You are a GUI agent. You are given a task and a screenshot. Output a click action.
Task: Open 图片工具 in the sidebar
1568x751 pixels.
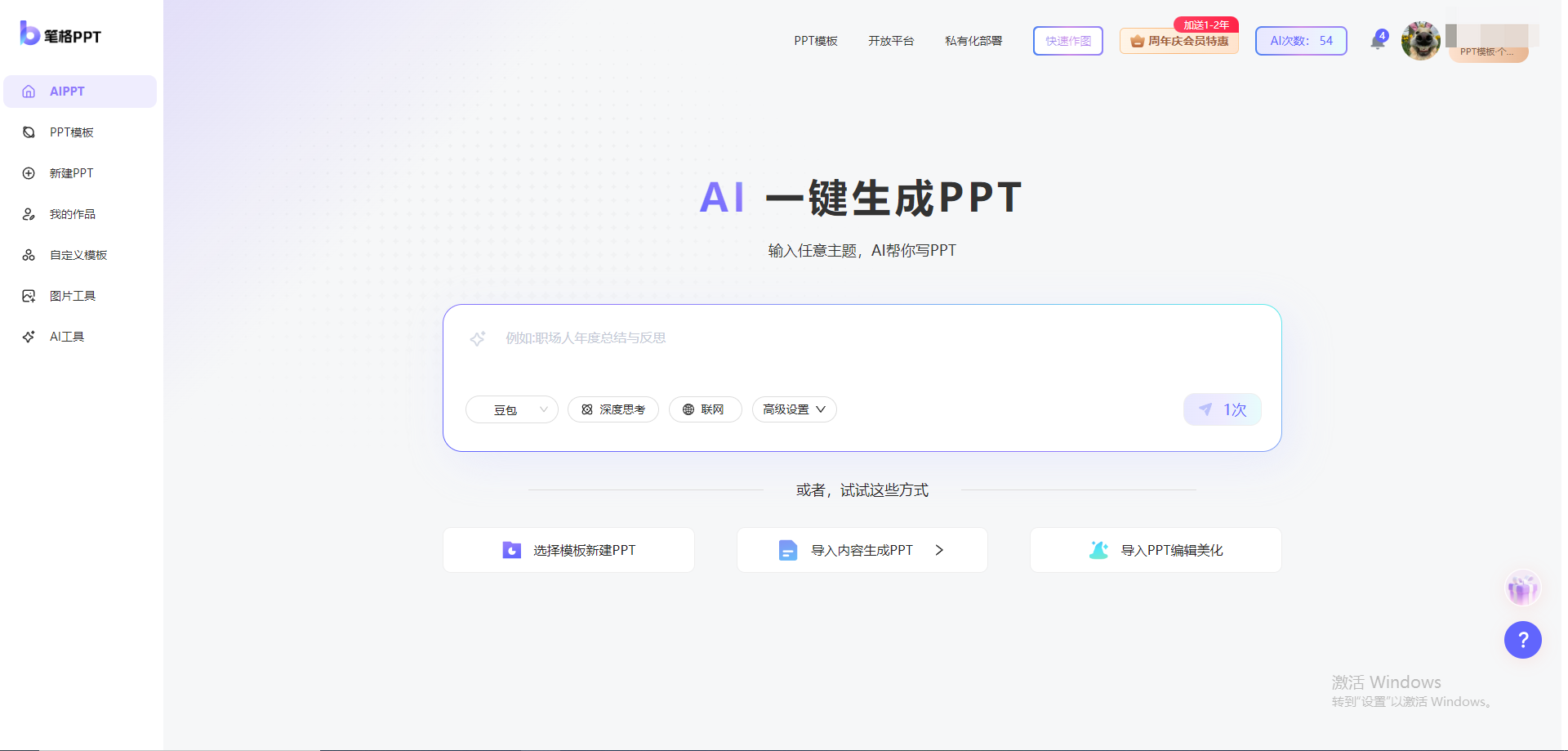pyautogui.click(x=72, y=296)
